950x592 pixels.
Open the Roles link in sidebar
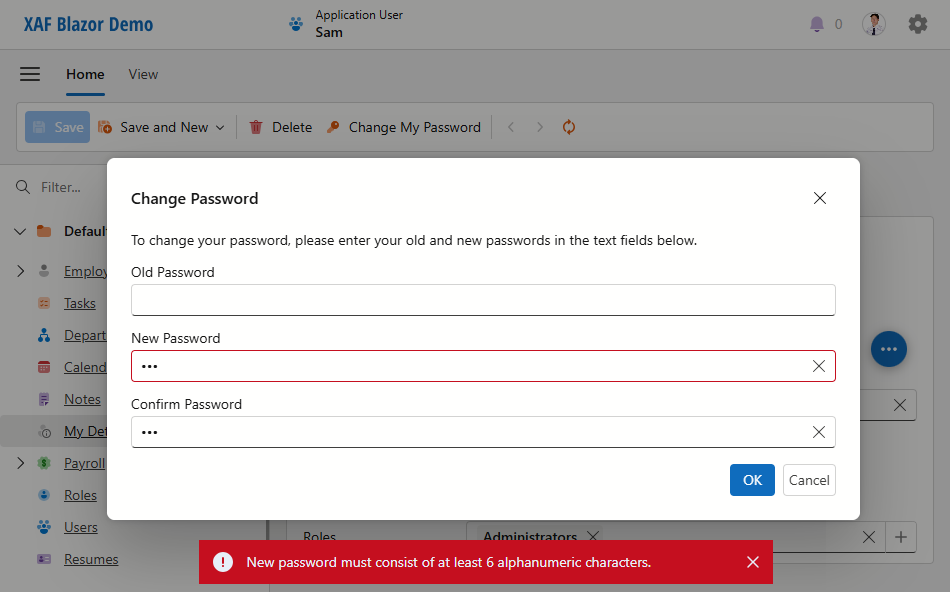[79, 495]
